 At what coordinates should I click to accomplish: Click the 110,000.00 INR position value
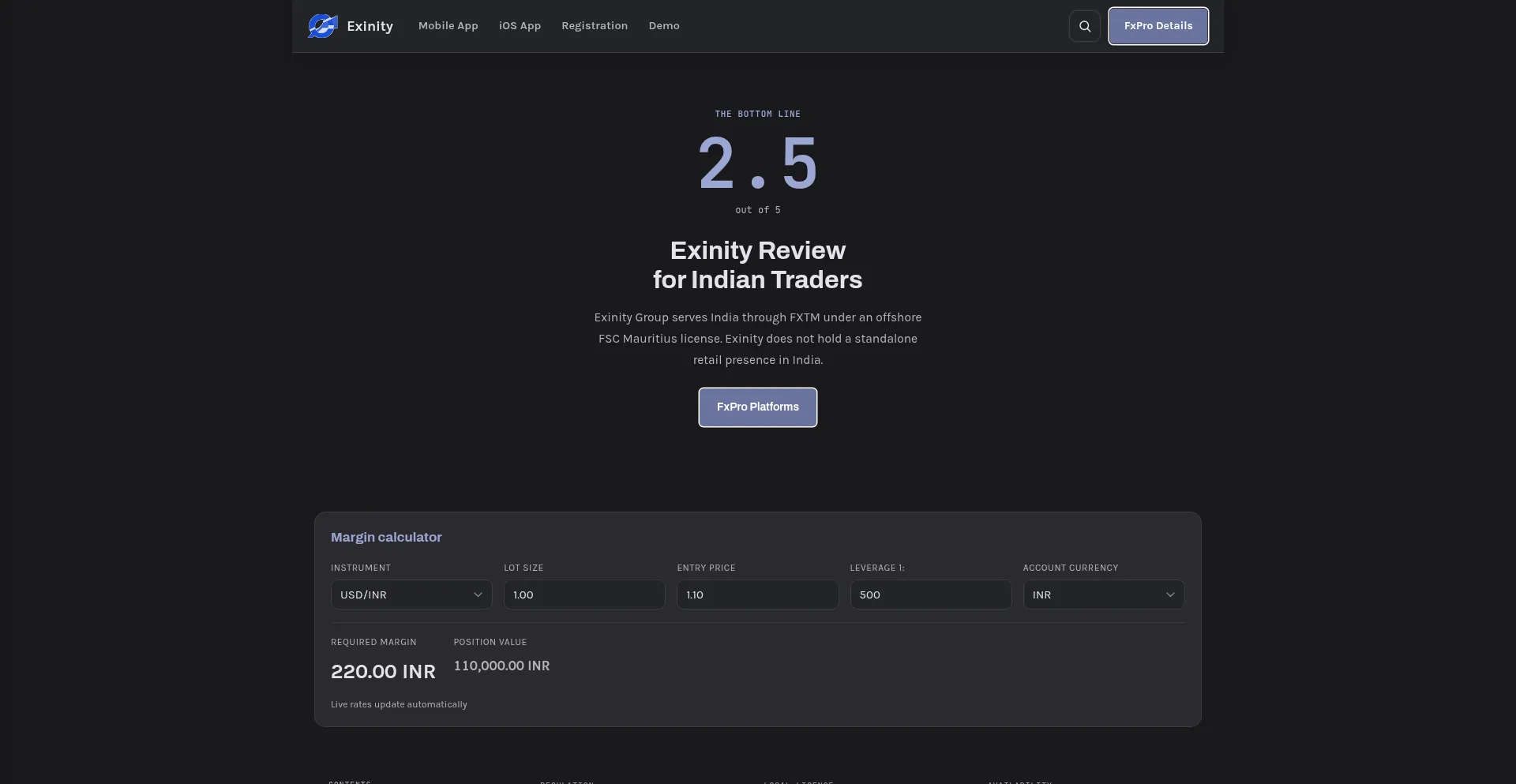click(501, 666)
